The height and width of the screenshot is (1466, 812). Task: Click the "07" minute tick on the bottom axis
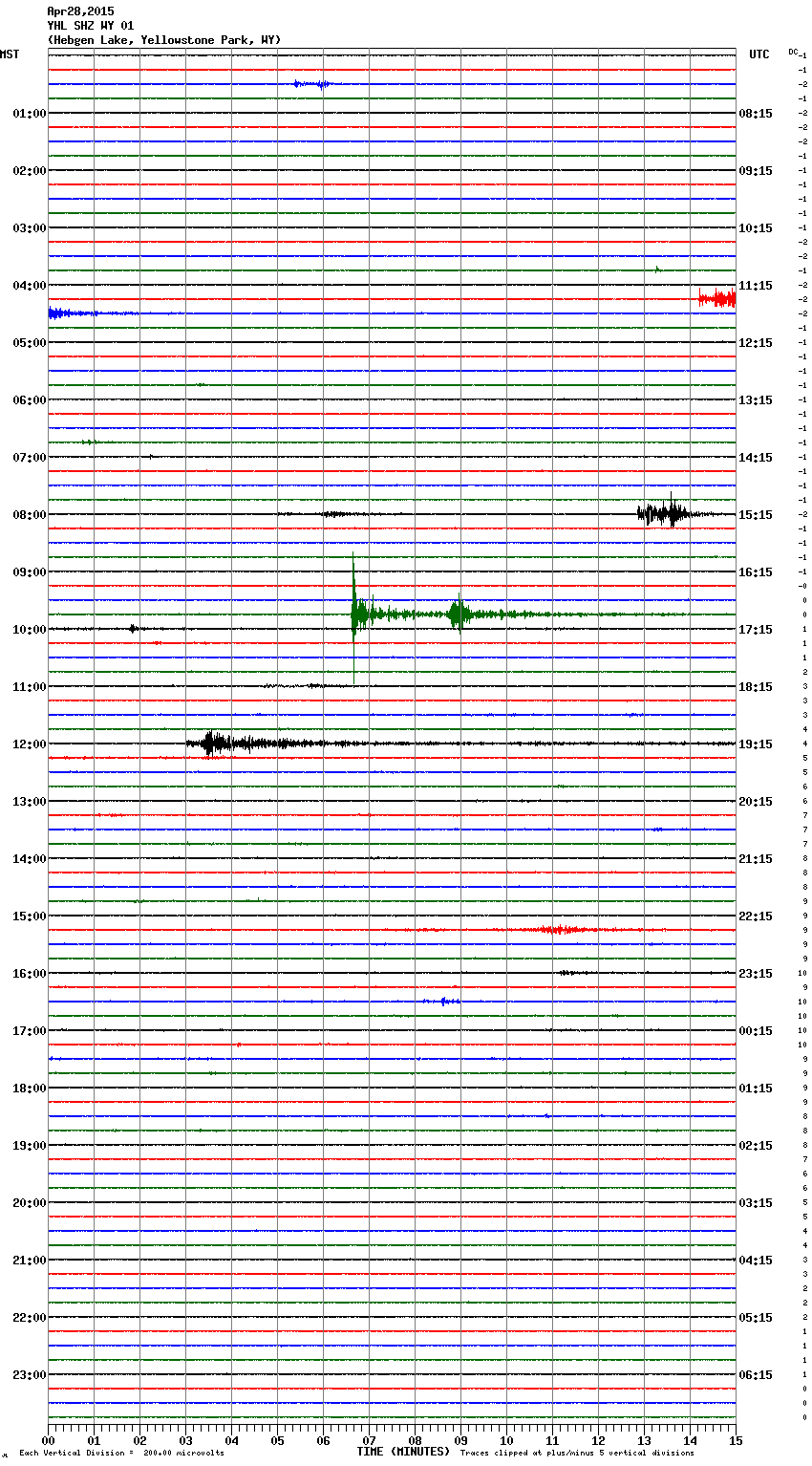tap(369, 1440)
